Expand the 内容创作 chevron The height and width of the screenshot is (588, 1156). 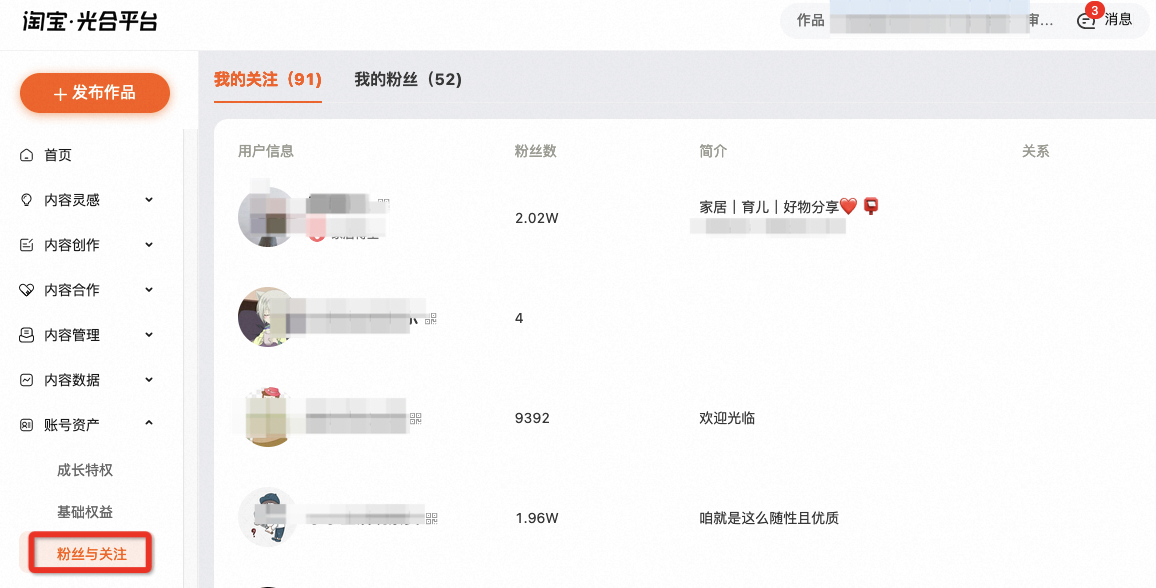(x=149, y=245)
